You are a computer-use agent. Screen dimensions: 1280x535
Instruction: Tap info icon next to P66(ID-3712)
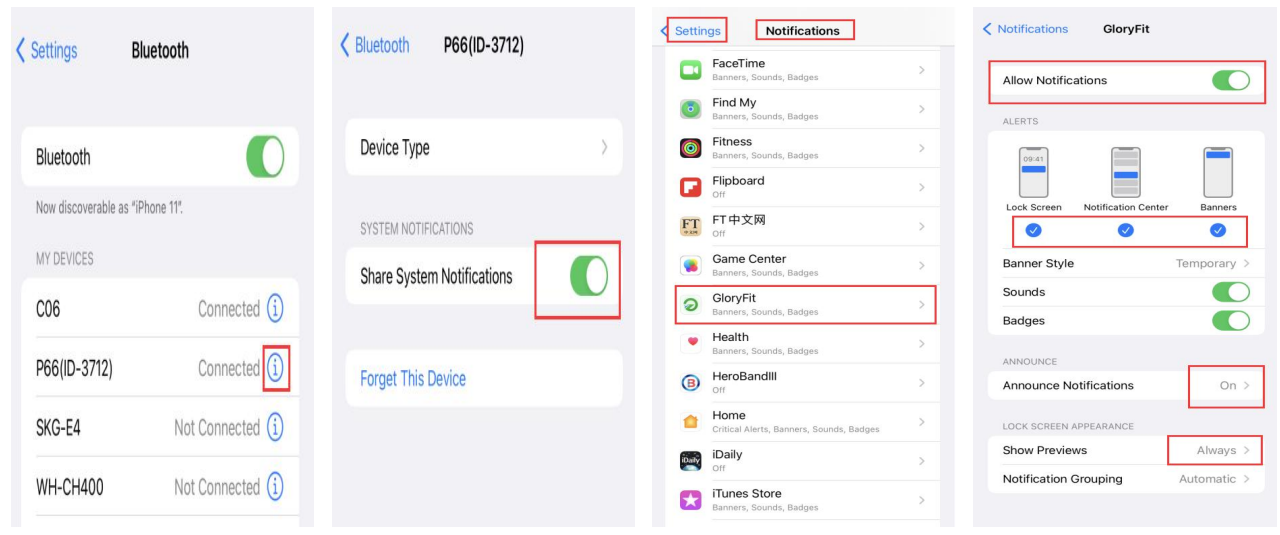[x=275, y=368]
